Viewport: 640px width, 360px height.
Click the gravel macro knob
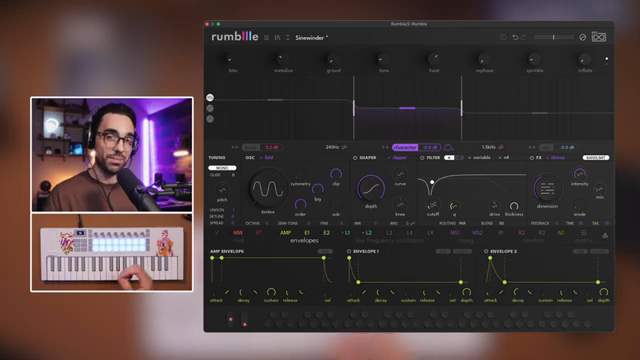[333, 59]
